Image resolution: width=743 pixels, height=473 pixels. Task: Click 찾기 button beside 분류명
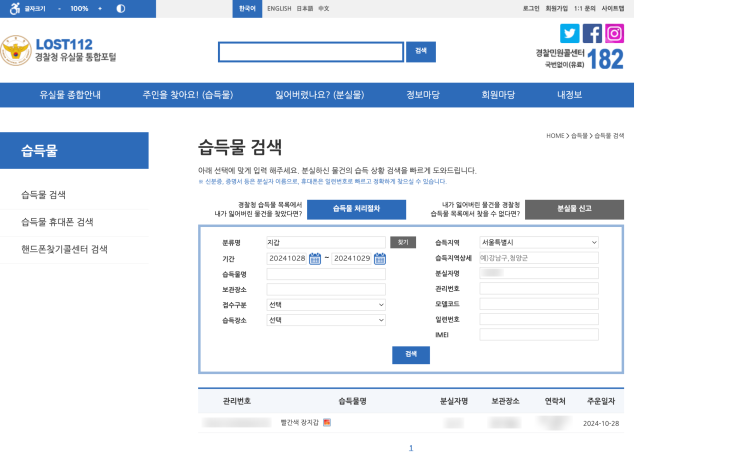[x=403, y=242]
